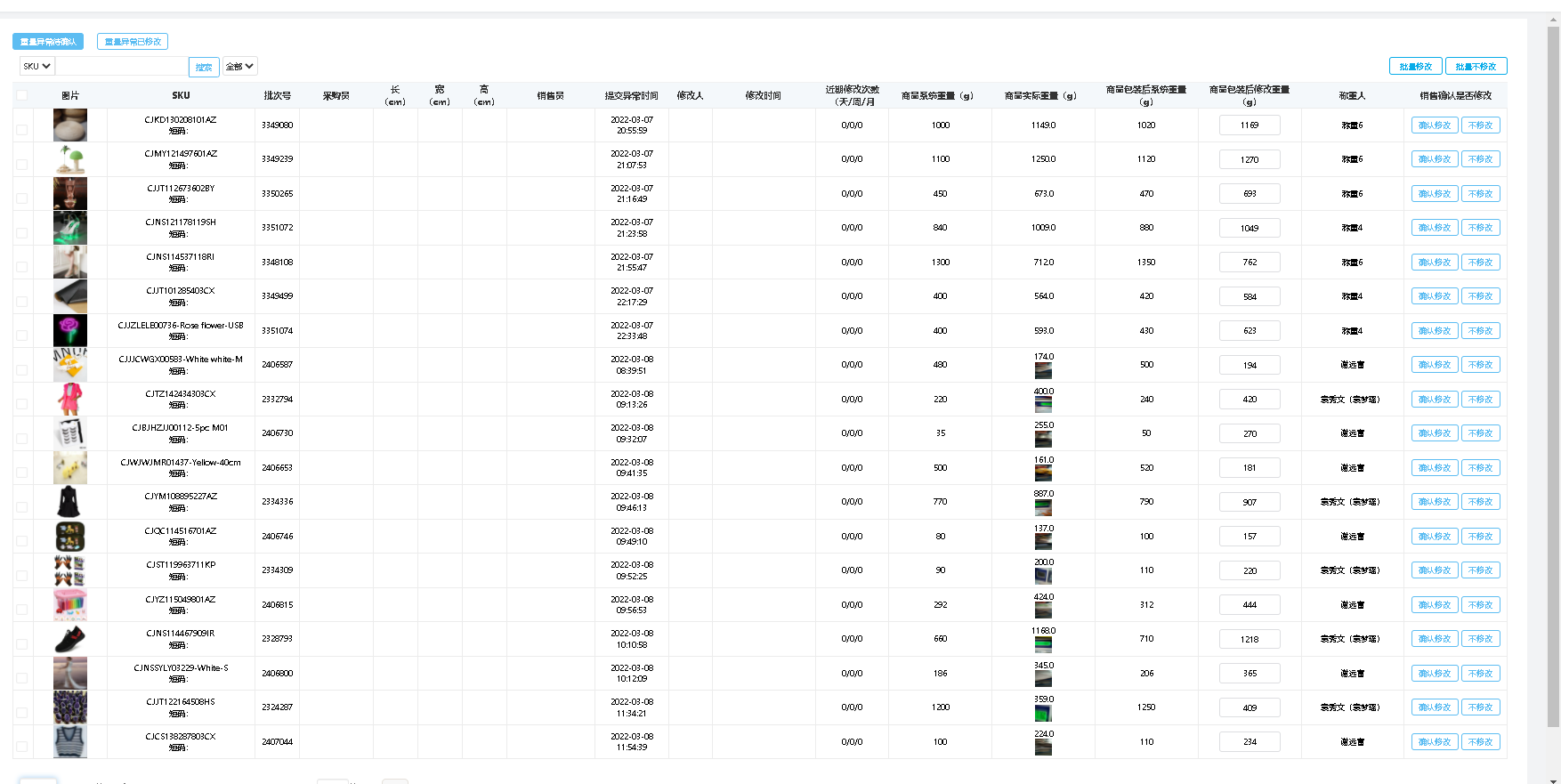Screen dimensions: 1561x784
Task: Click 确认修改 for the CJJT112673602BY row
Action: coord(1434,194)
